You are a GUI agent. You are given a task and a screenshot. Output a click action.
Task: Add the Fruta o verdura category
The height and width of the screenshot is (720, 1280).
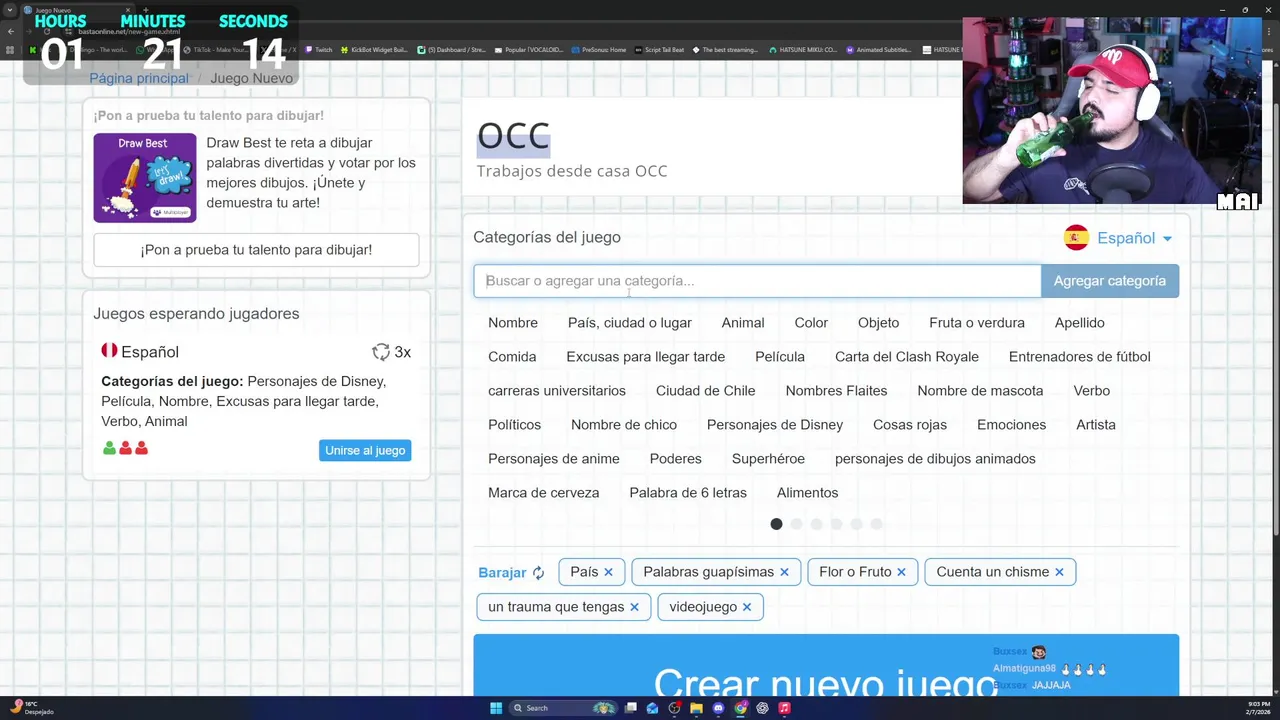977,323
